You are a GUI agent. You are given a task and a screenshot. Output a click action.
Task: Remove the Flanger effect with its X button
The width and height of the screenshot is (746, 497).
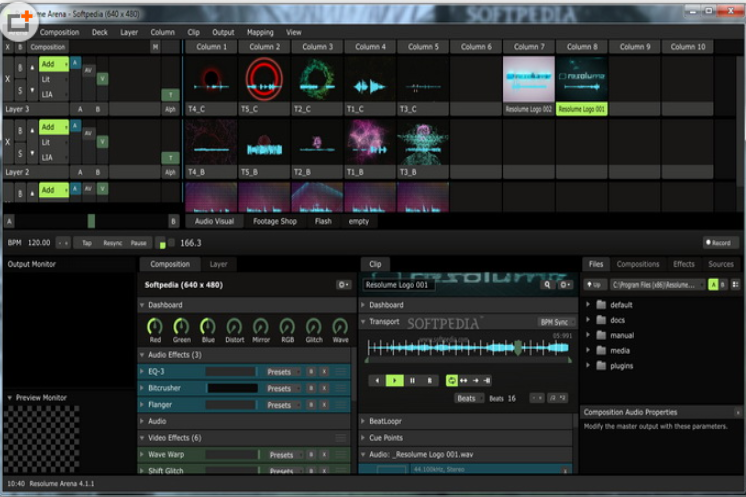coord(324,405)
